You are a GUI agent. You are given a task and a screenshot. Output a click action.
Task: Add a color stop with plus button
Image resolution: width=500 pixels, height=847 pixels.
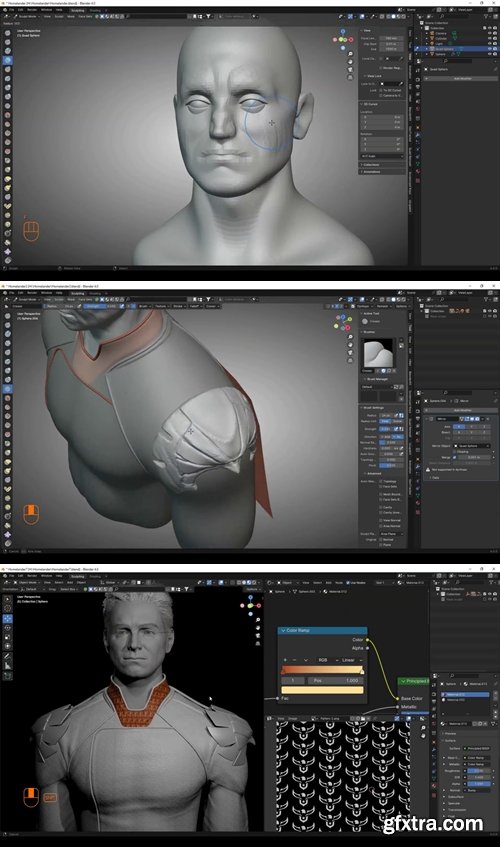[x=285, y=660]
